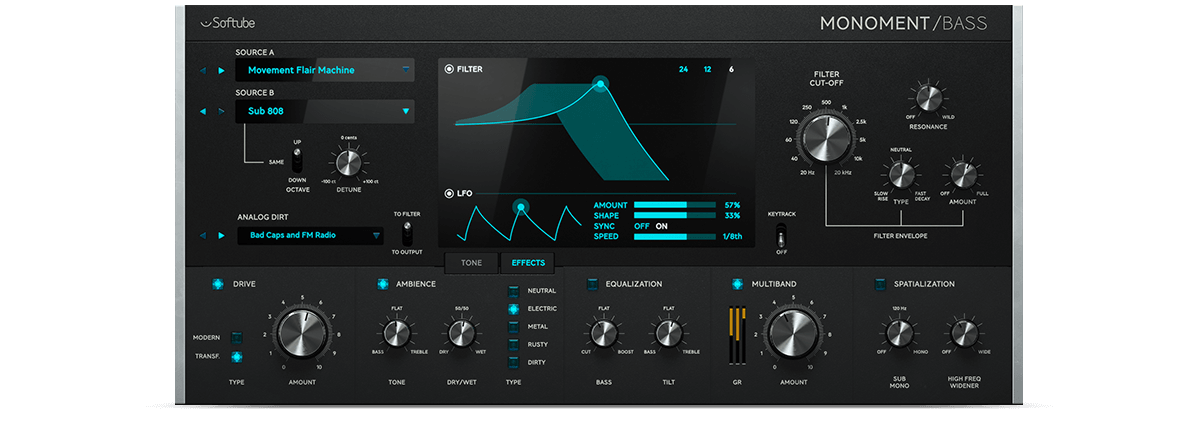The height and width of the screenshot is (432, 1200).
Task: Switch to the Tone tab
Action: (471, 263)
